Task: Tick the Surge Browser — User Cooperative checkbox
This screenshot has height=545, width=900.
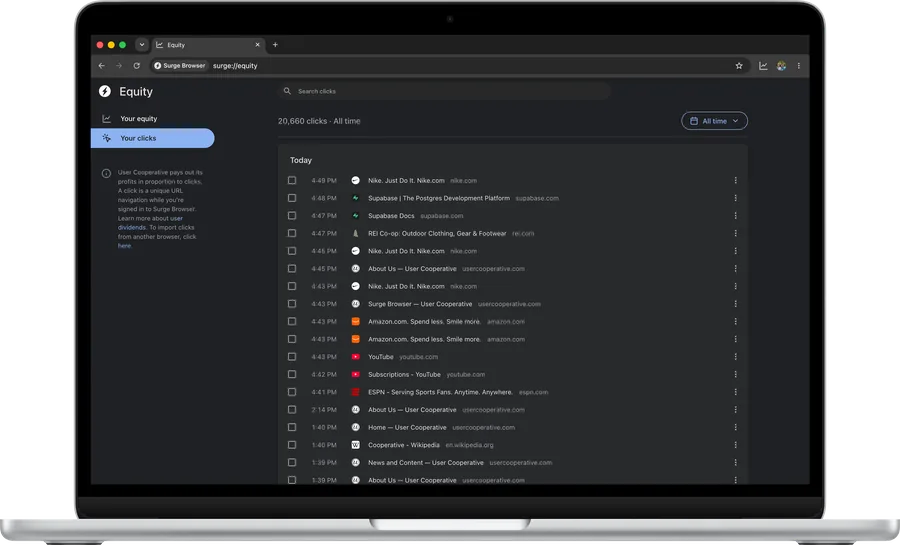Action: [x=292, y=304]
